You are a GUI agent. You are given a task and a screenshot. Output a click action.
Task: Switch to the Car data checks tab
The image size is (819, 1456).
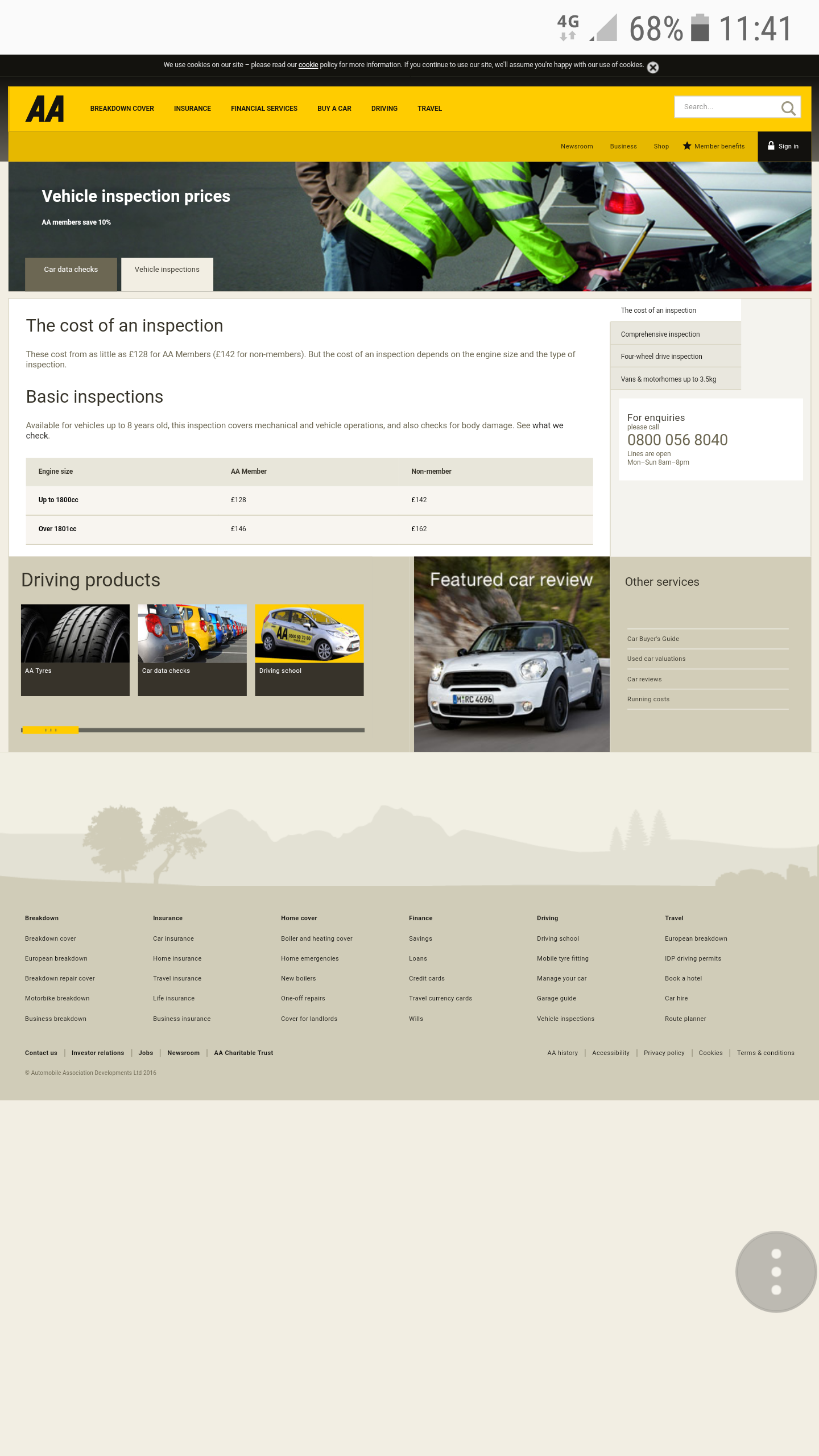coord(71,274)
